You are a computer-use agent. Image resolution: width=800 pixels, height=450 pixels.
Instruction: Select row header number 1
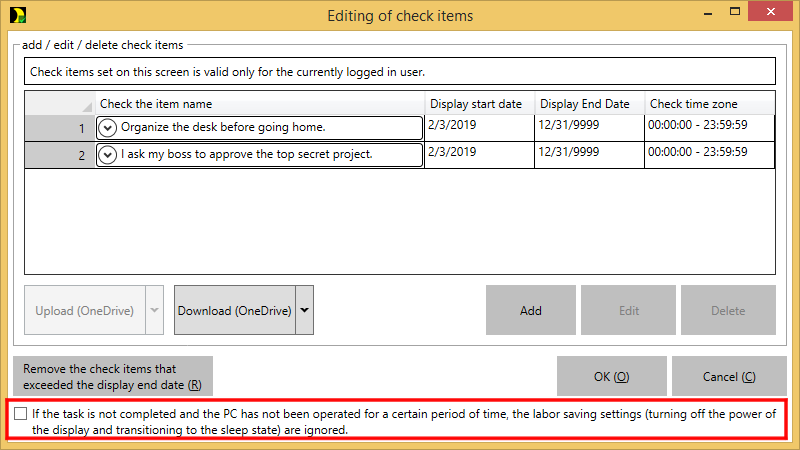60,128
